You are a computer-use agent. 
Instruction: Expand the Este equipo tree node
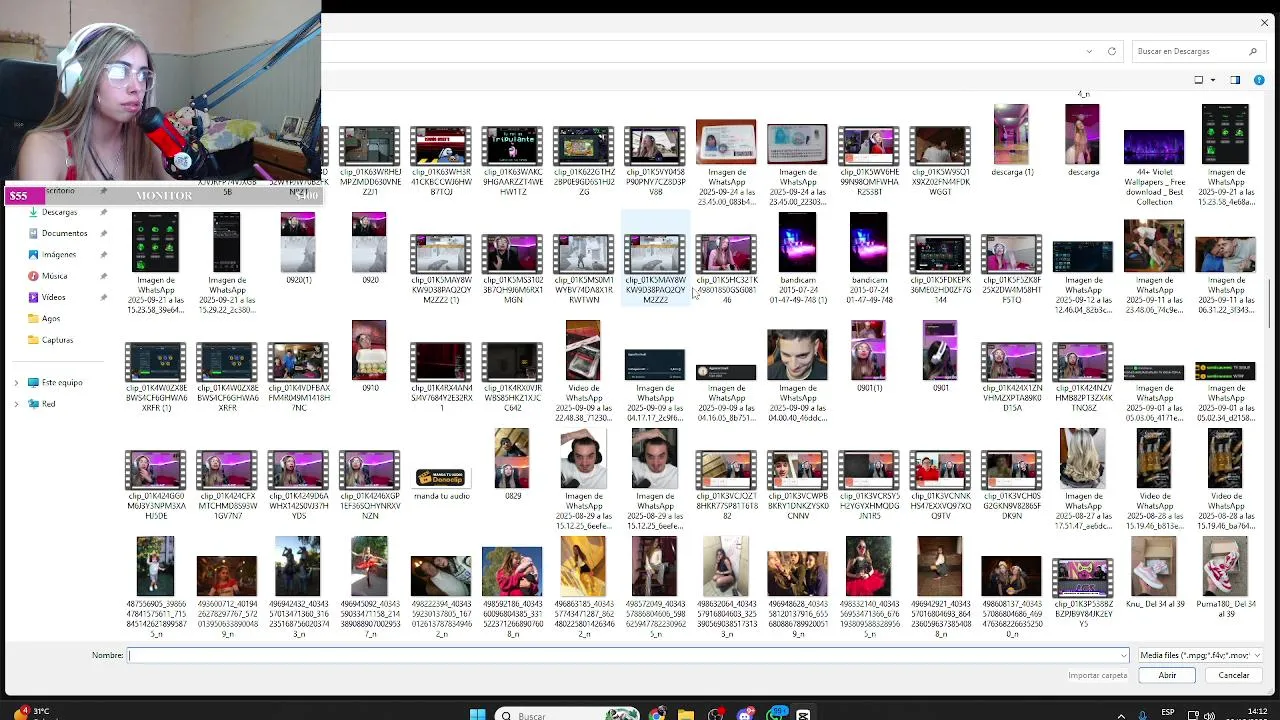click(16, 383)
